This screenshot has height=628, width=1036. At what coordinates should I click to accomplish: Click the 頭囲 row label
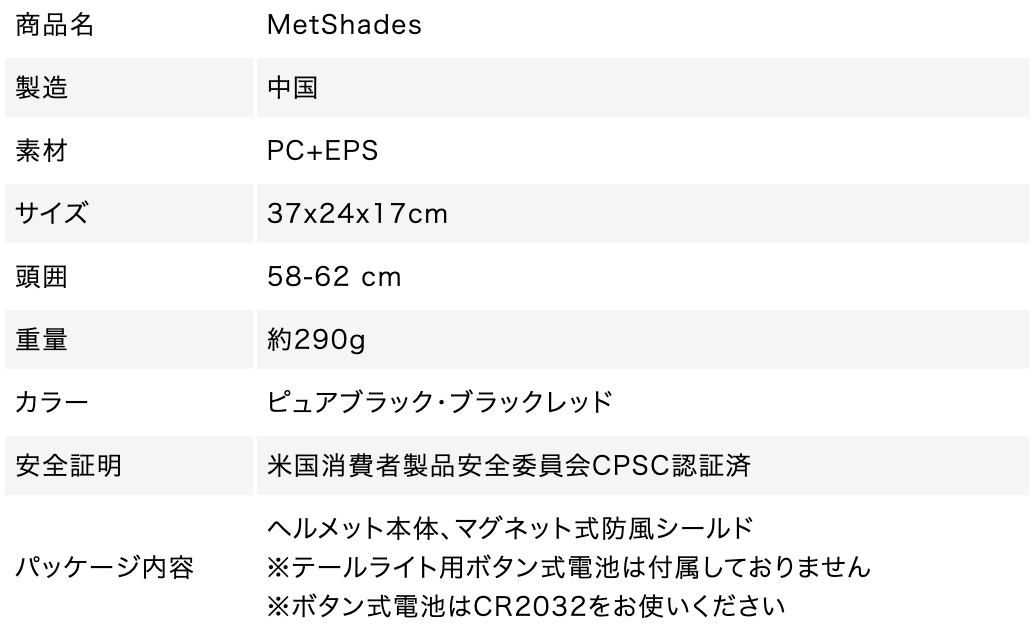pyautogui.click(x=42, y=276)
